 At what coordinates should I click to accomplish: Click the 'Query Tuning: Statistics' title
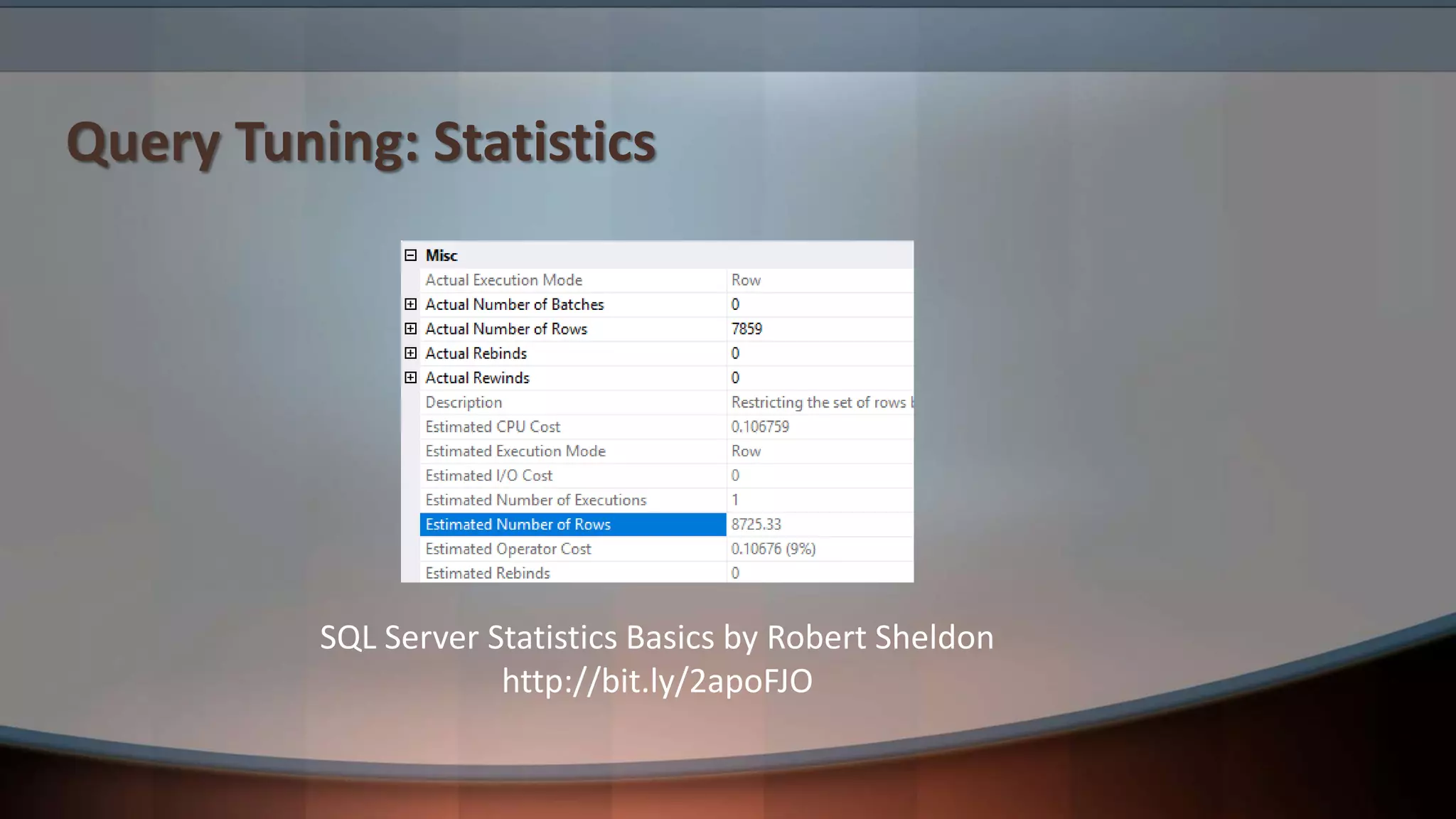361,143
